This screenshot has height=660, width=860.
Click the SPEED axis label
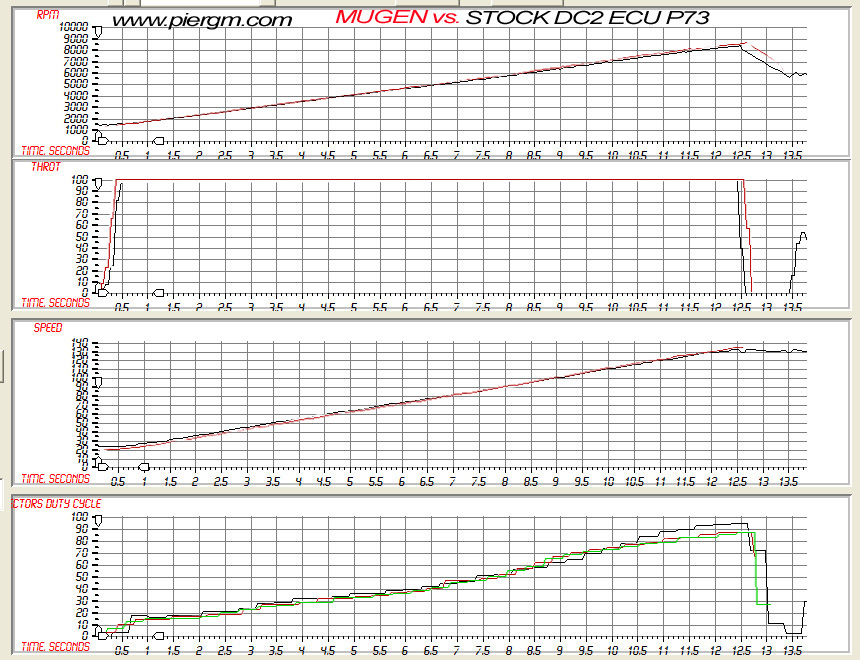[x=47, y=327]
